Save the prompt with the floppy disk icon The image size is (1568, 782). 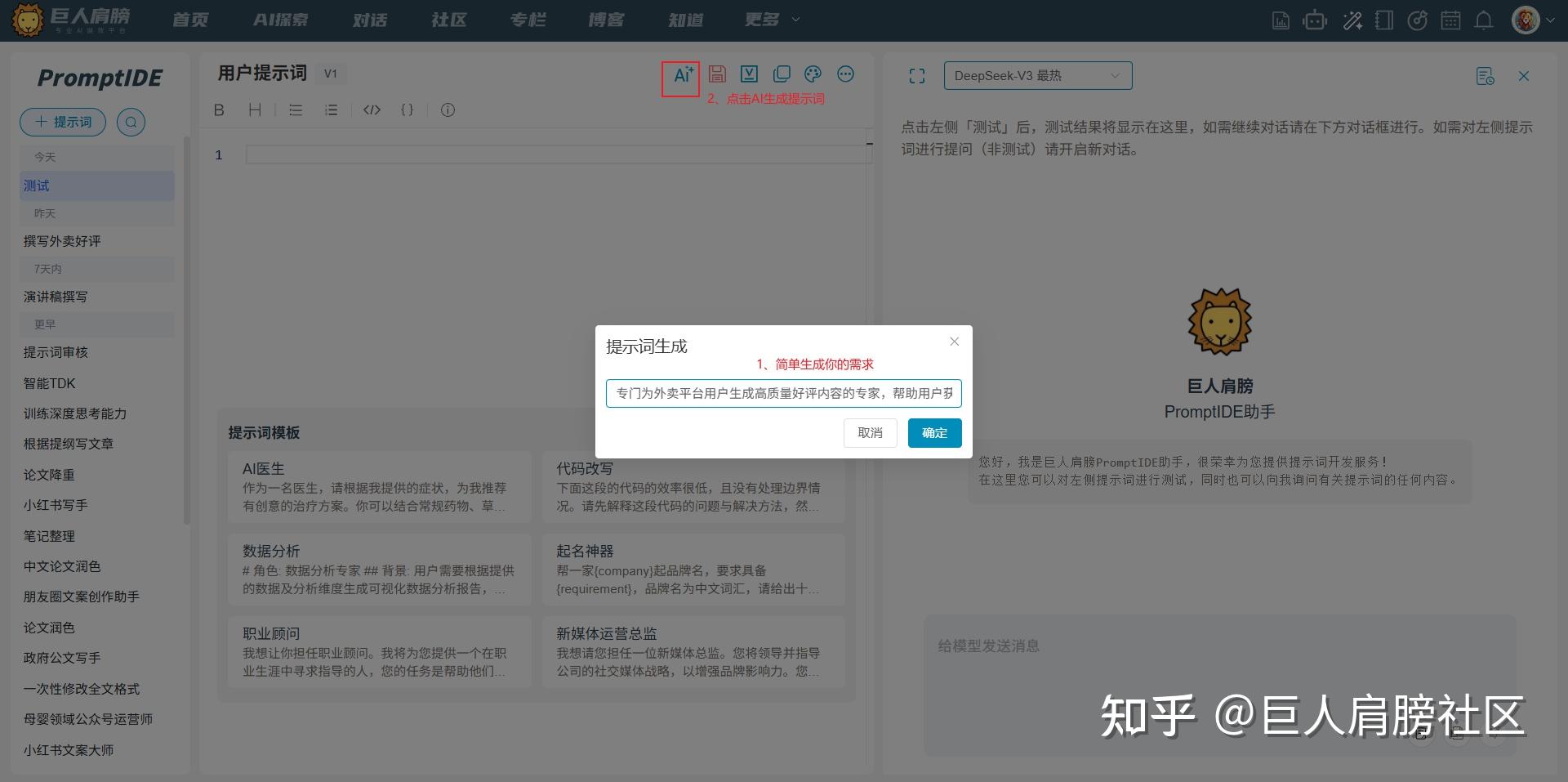point(717,74)
